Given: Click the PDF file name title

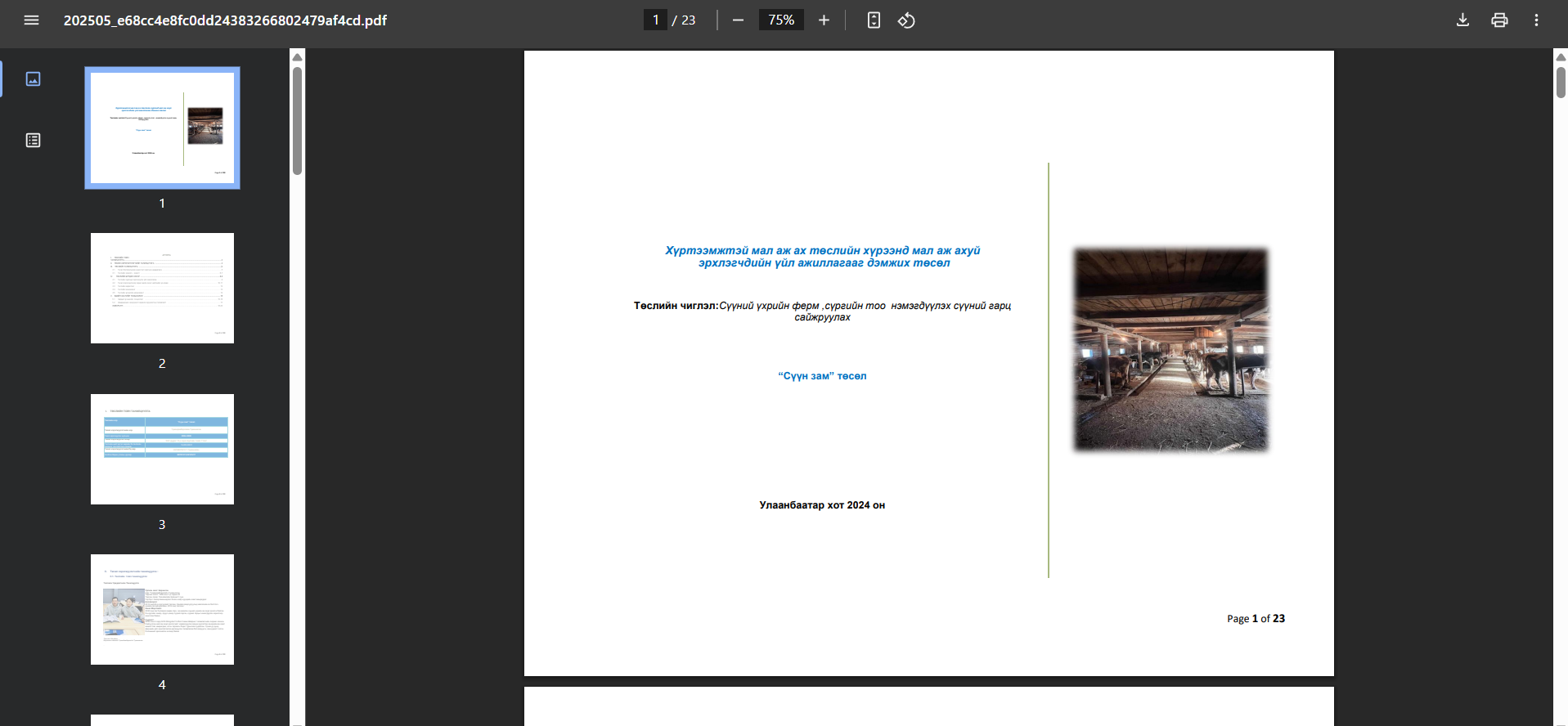Looking at the screenshot, I should pos(225,20).
